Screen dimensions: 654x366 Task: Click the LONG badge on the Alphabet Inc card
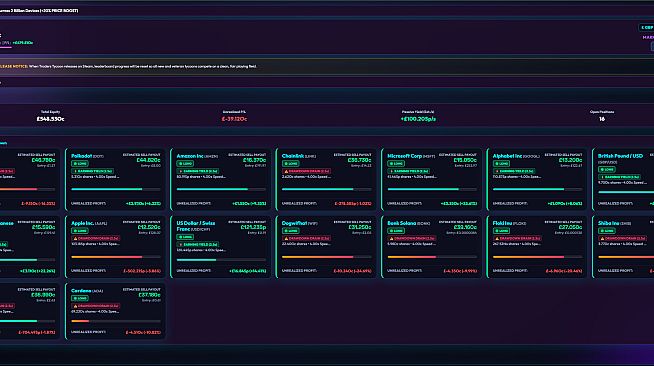(501, 164)
